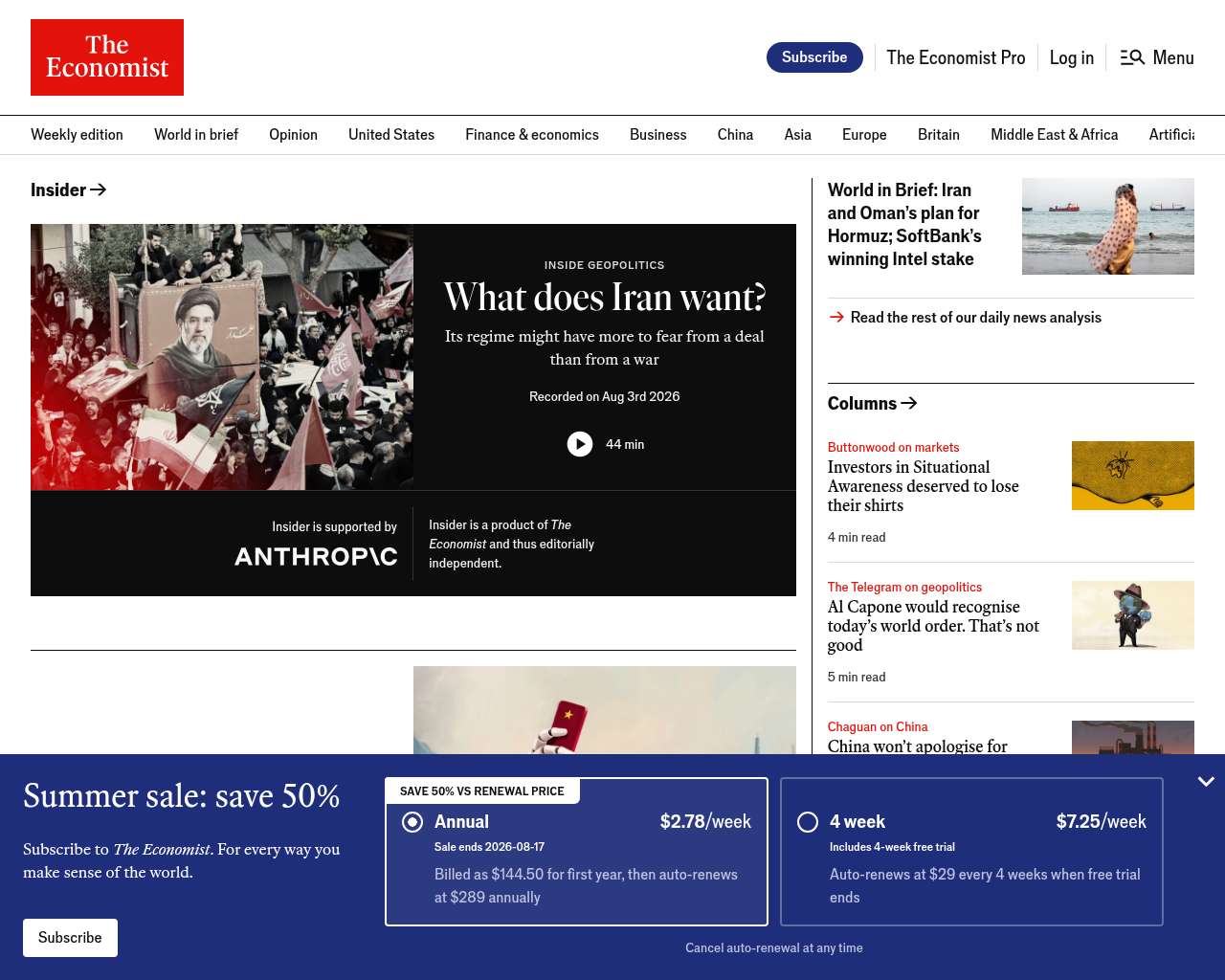
Task: Click the Anthropic sponsor logo
Action: click(x=316, y=556)
